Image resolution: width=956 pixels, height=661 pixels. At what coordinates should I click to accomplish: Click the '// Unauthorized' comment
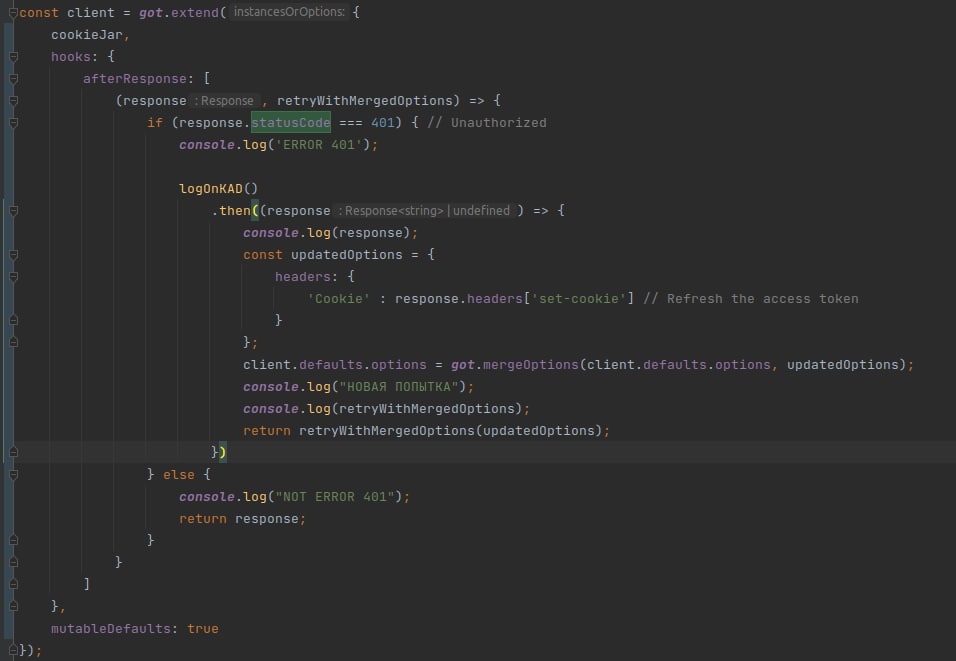pos(487,123)
